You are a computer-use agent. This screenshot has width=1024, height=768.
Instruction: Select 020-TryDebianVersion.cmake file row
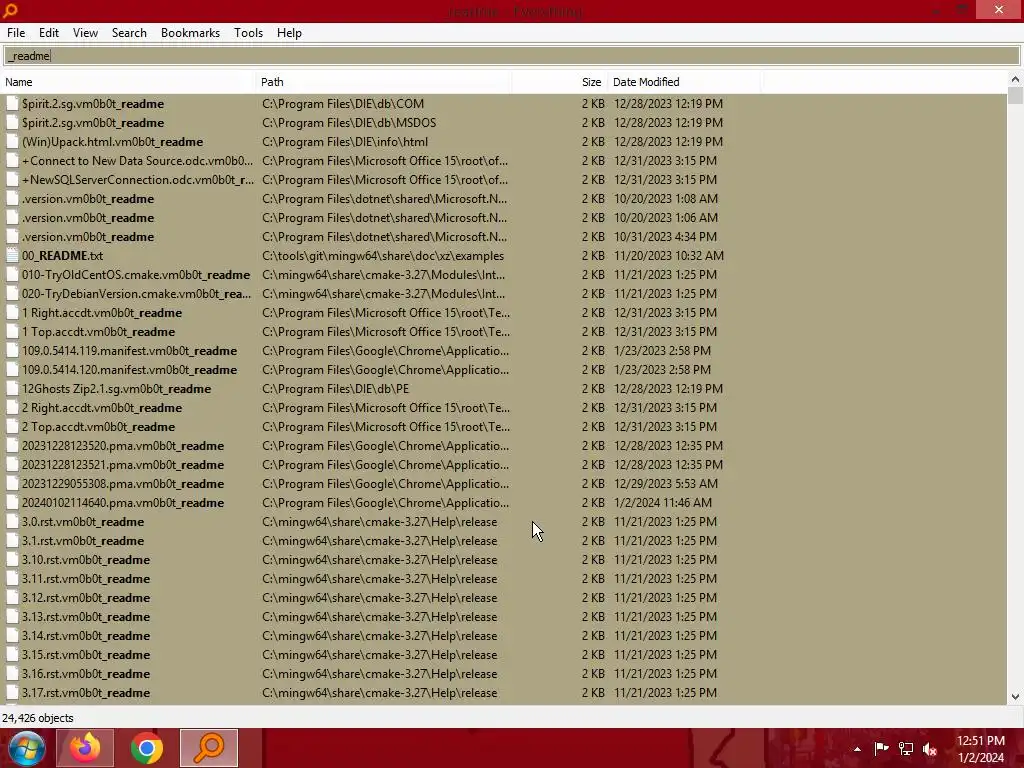pyautogui.click(x=136, y=294)
